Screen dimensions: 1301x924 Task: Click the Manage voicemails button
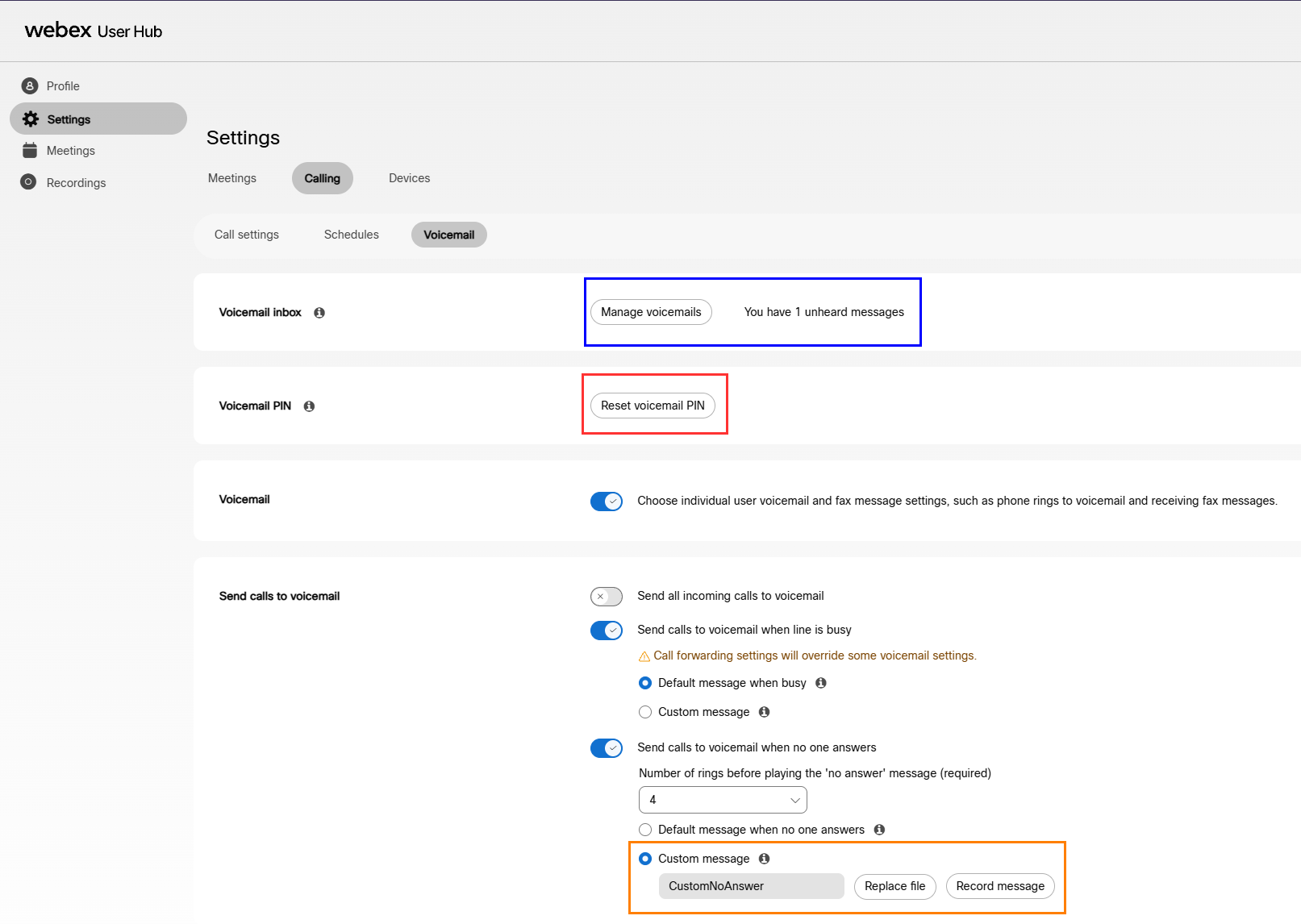click(x=651, y=312)
